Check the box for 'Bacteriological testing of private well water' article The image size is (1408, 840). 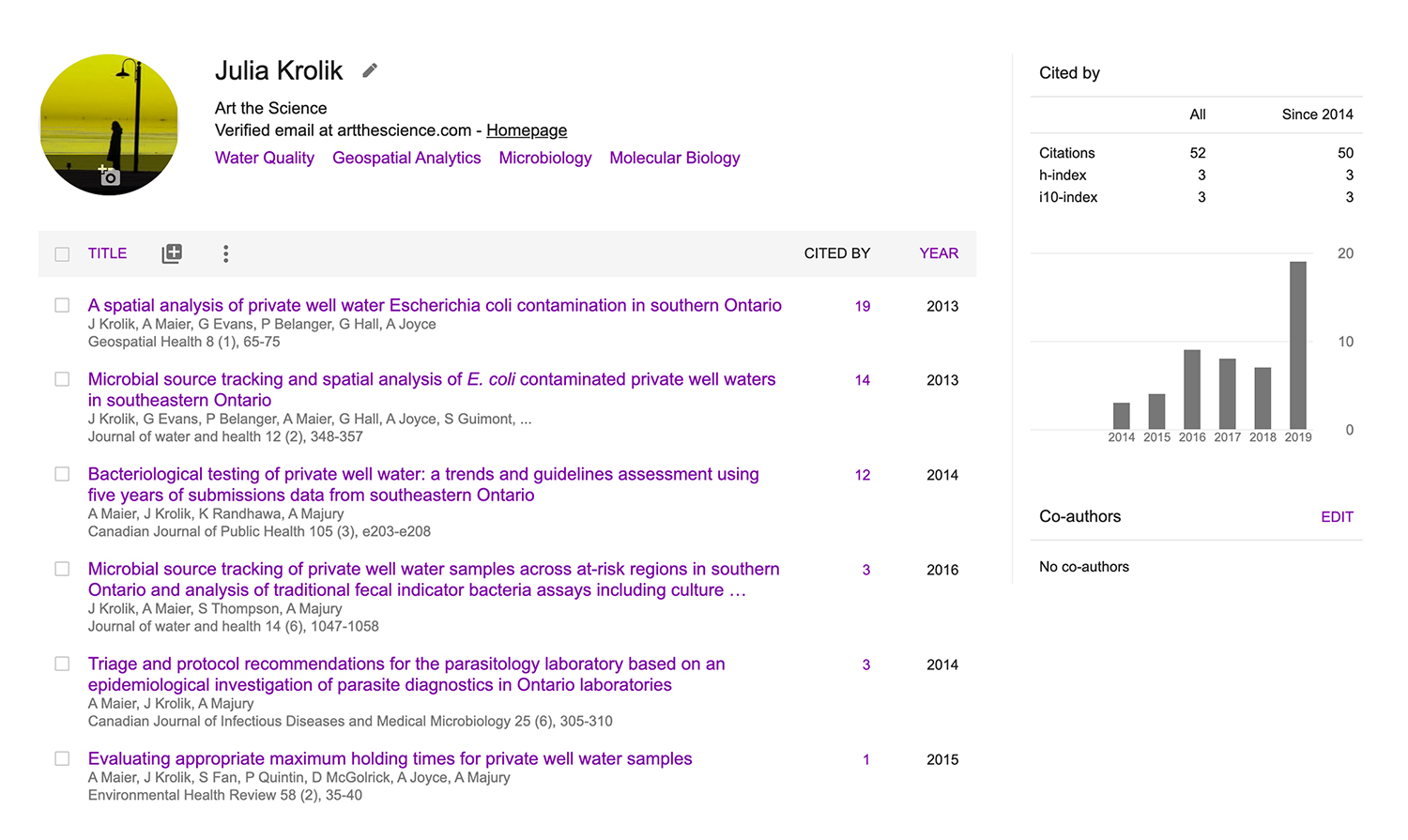pyautogui.click(x=62, y=474)
